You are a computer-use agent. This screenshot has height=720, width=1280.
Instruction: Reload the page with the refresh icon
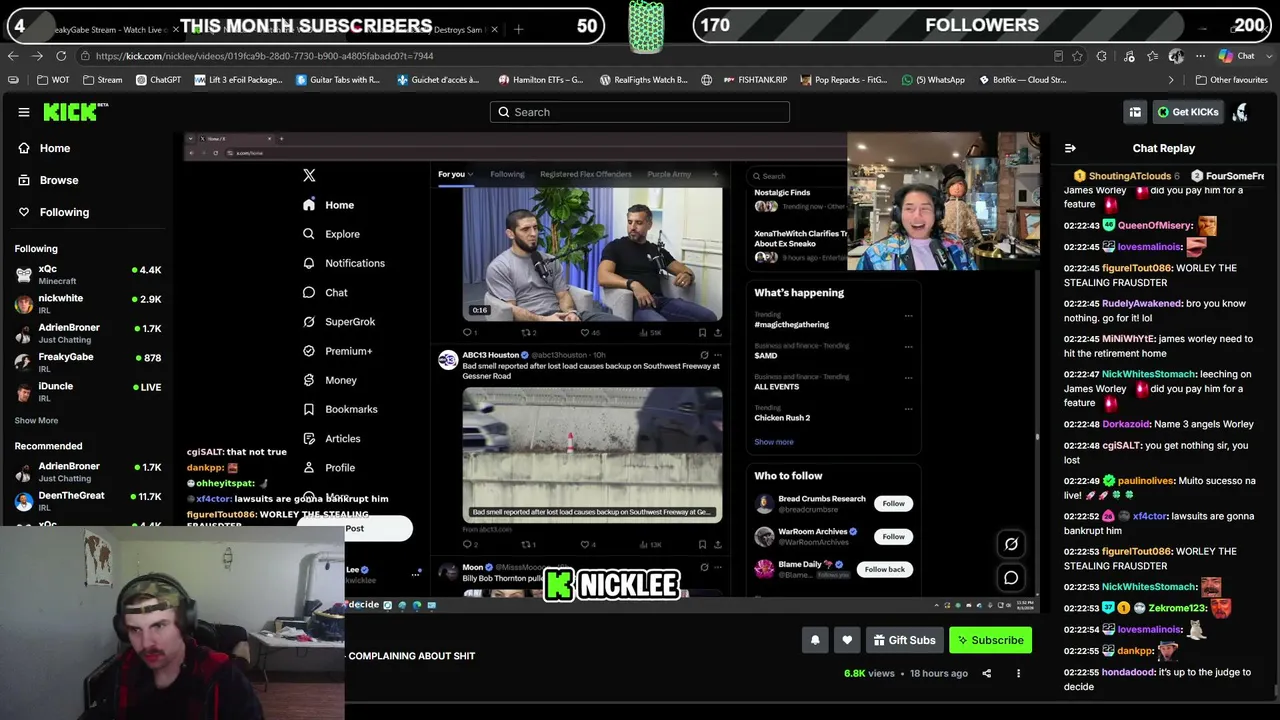pos(61,56)
